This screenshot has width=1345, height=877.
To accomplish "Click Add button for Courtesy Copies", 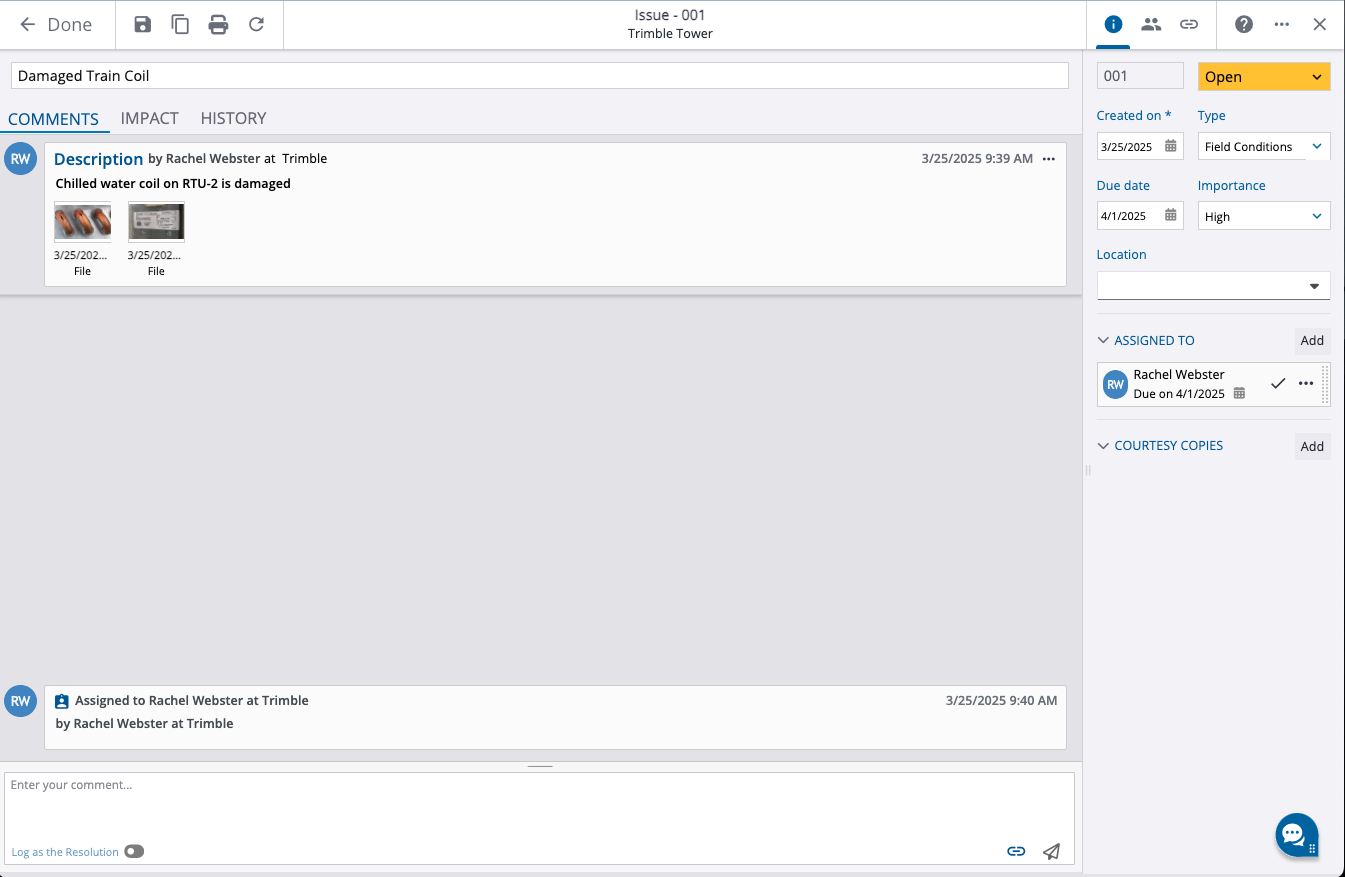I will [x=1312, y=447].
